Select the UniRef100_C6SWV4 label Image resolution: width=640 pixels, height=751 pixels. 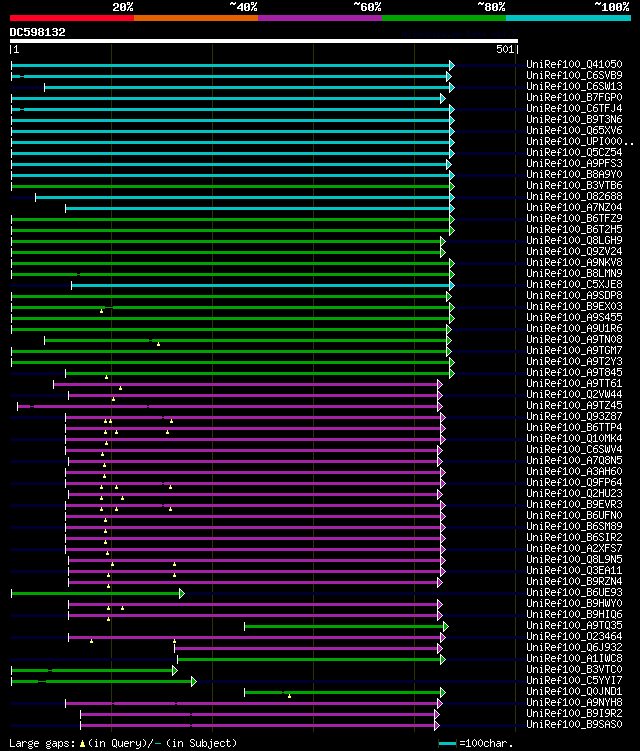(574, 450)
